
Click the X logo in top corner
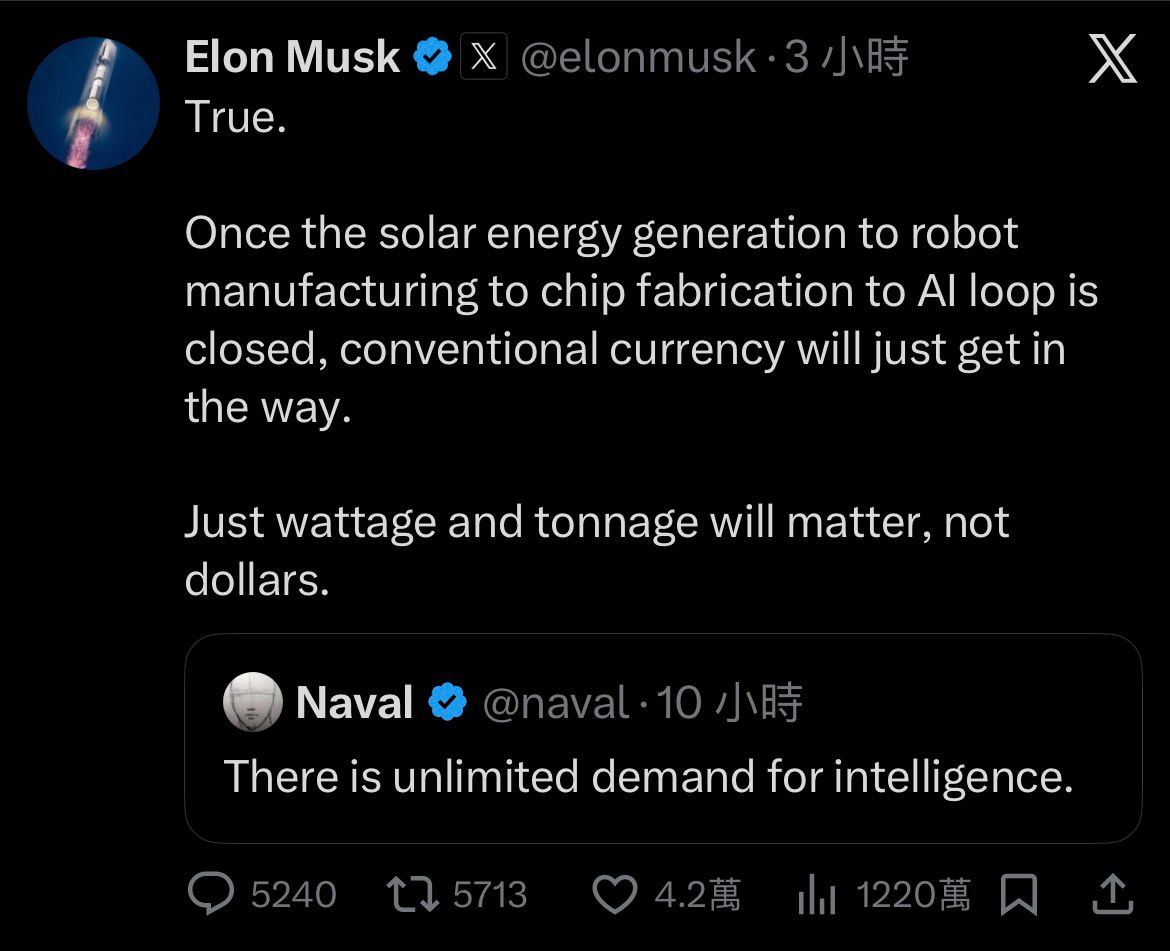click(1111, 59)
